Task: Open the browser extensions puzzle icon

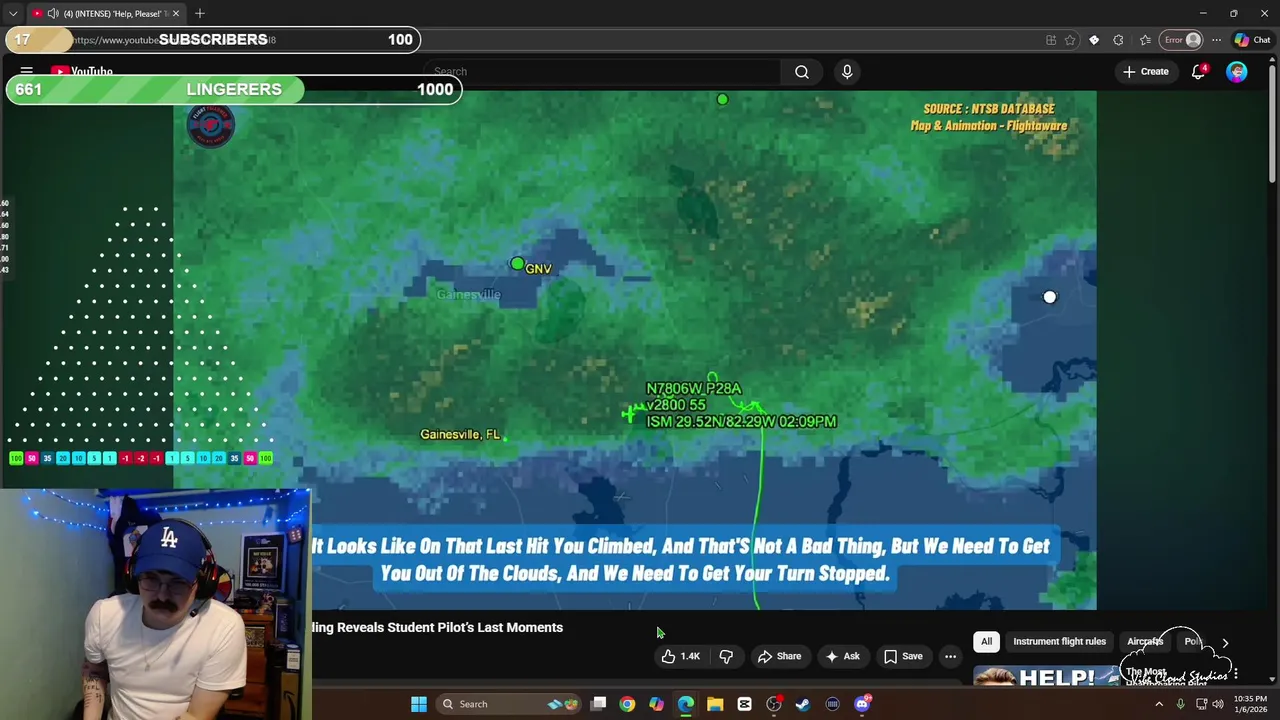Action: [x=1118, y=40]
